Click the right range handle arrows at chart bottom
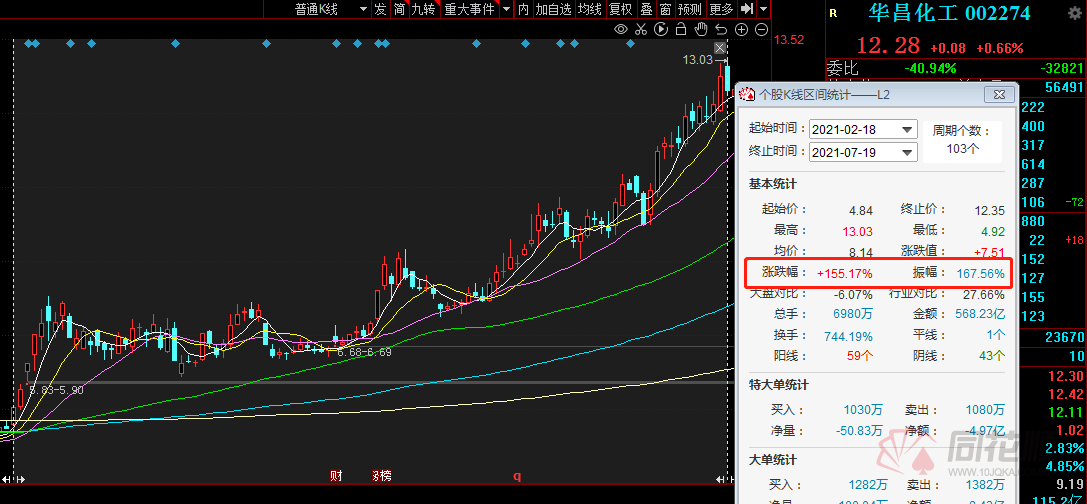Viewport: 1087px width, 504px height. point(726,479)
